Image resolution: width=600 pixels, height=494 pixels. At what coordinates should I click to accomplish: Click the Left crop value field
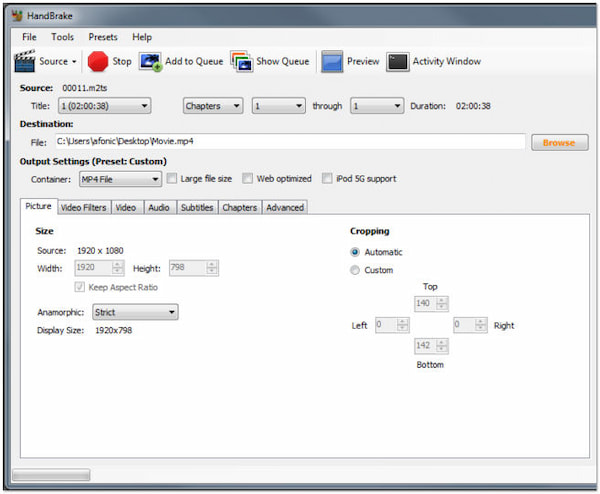pyautogui.click(x=386, y=325)
